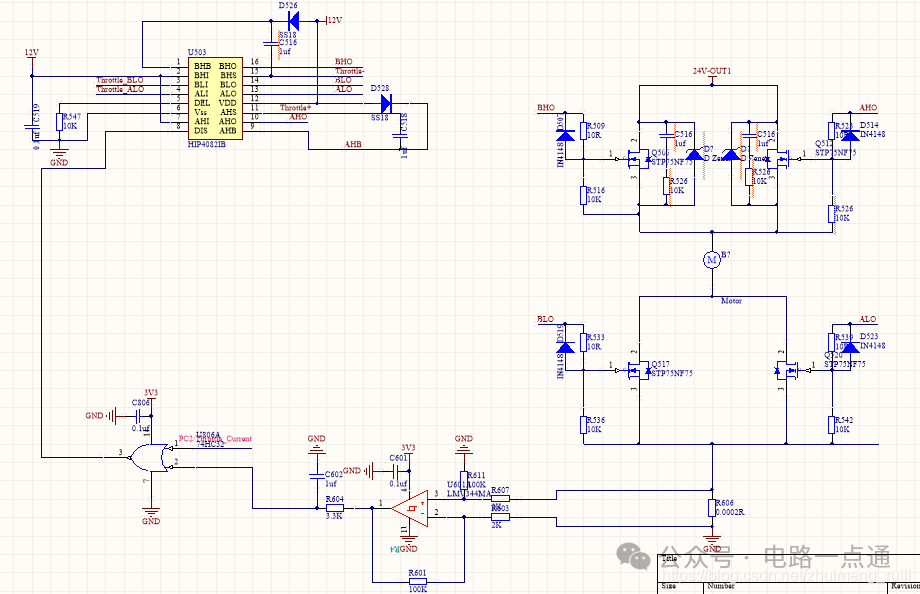Click the GND symbol below R606
The image size is (920, 594).
pos(712,542)
